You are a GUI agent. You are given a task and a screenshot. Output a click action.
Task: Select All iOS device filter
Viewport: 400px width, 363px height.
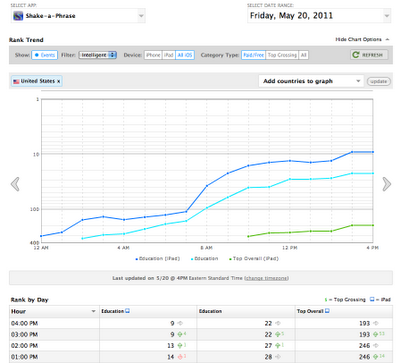185,55
